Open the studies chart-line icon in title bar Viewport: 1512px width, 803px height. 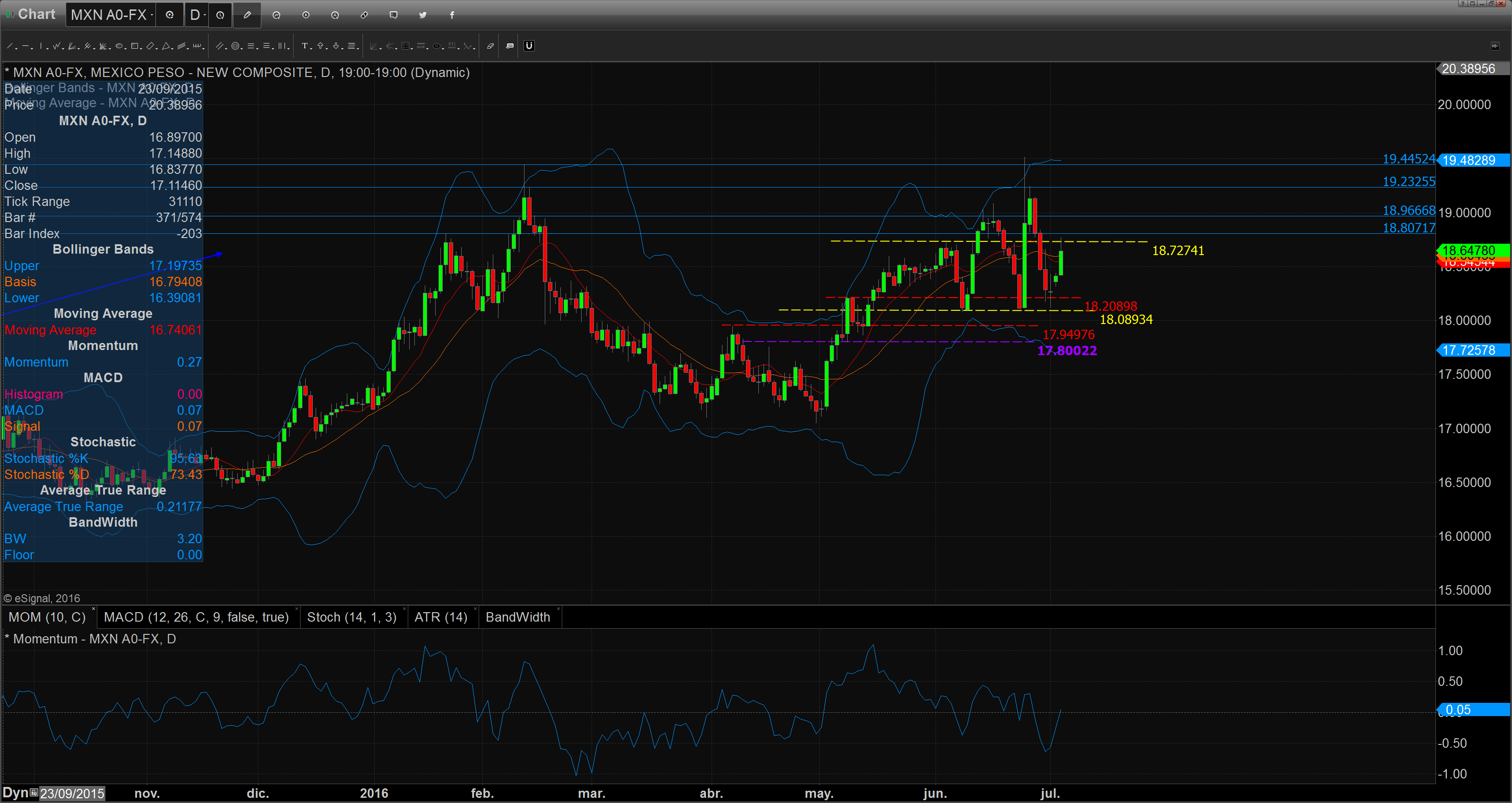pyautogui.click(x=276, y=15)
